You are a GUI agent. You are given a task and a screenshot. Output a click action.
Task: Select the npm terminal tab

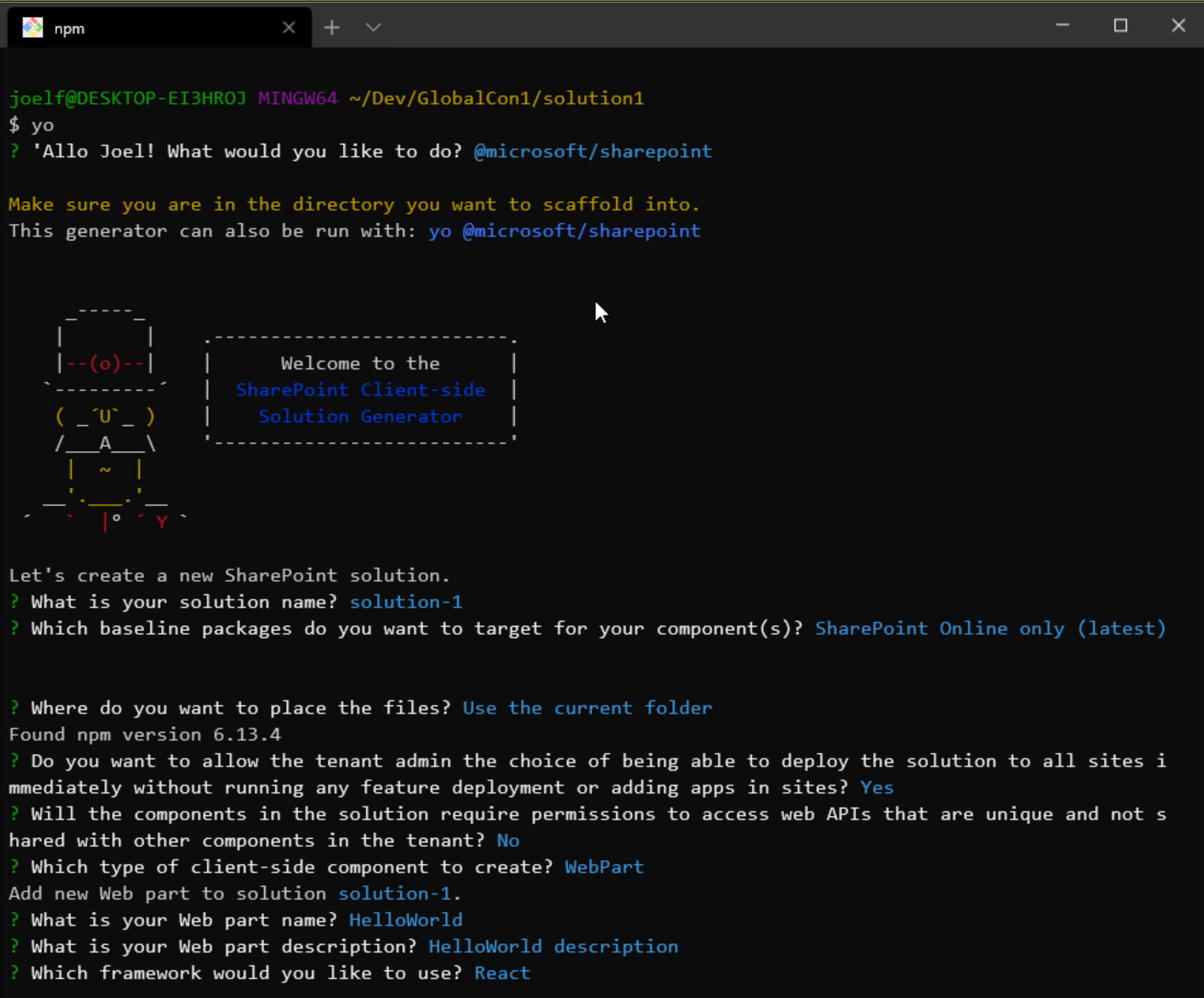tap(159, 28)
